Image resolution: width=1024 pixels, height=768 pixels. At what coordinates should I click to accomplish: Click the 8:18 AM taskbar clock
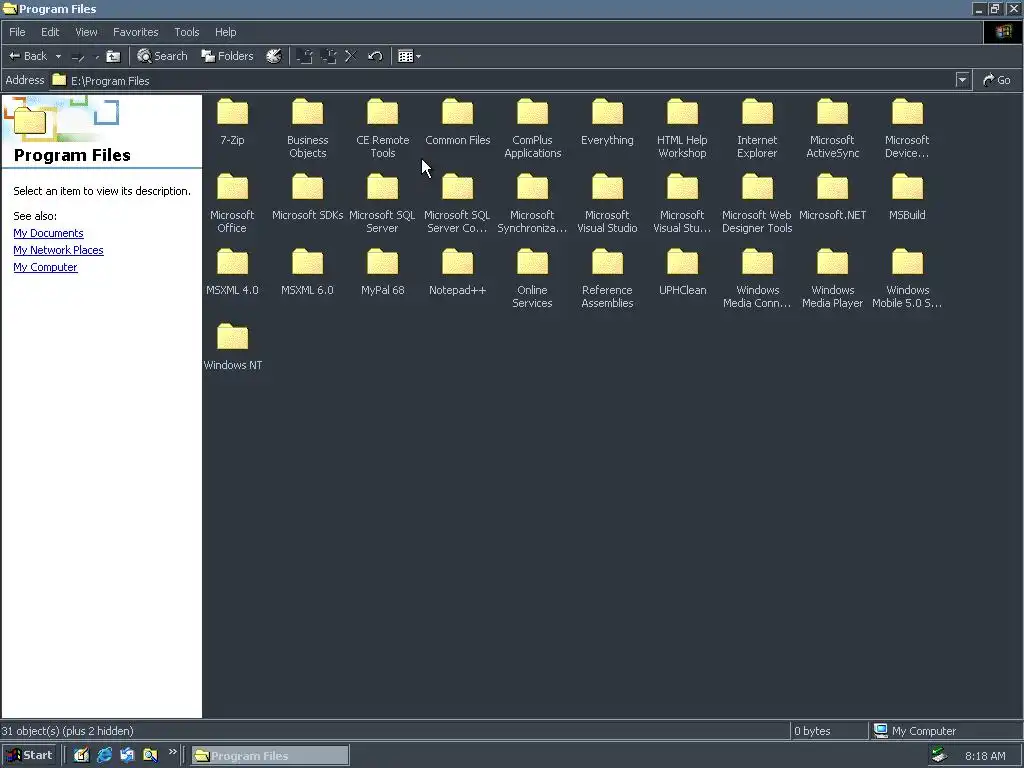pyautogui.click(x=985, y=756)
